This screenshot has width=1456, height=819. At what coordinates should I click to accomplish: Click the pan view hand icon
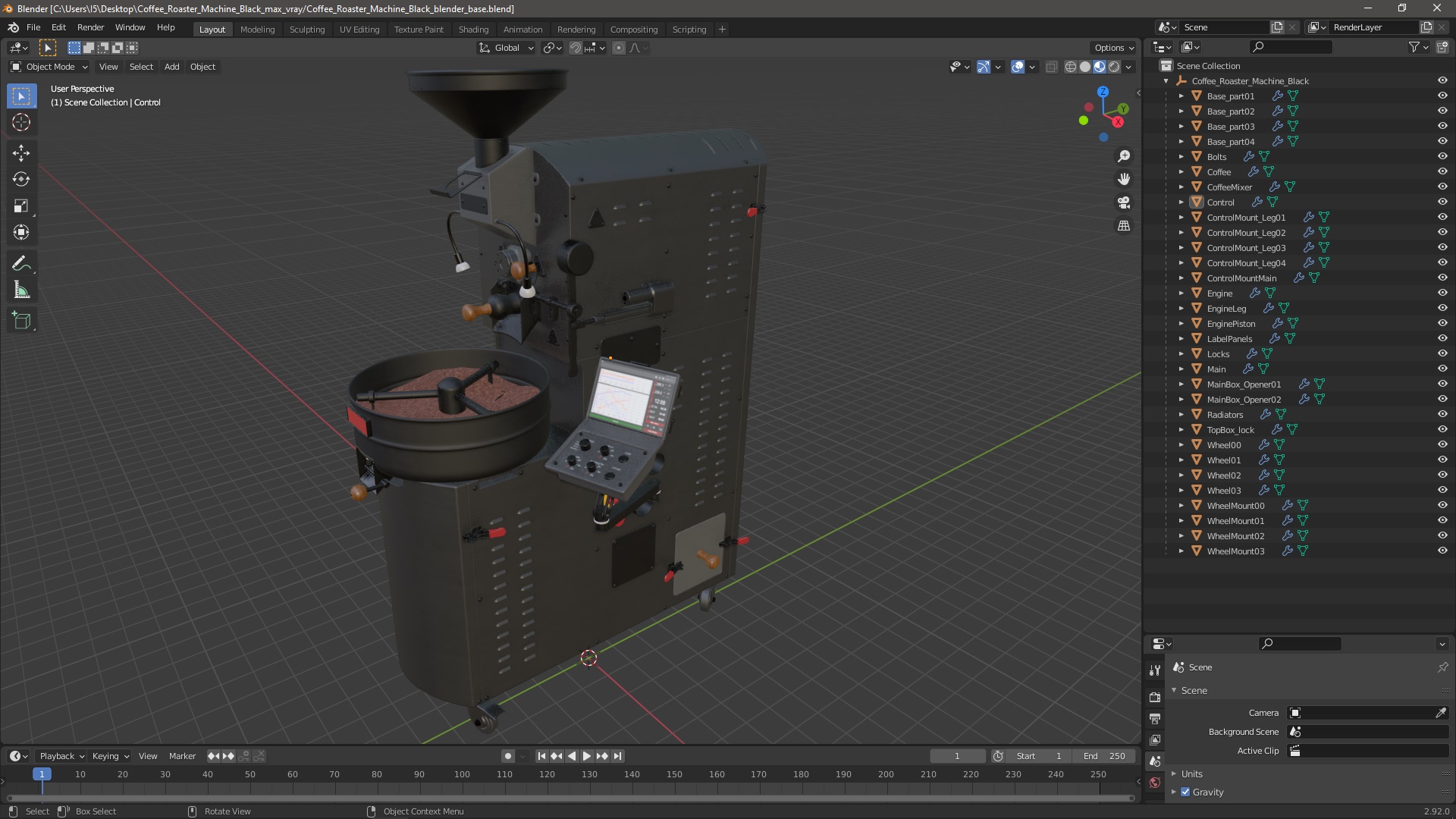pos(1124,179)
